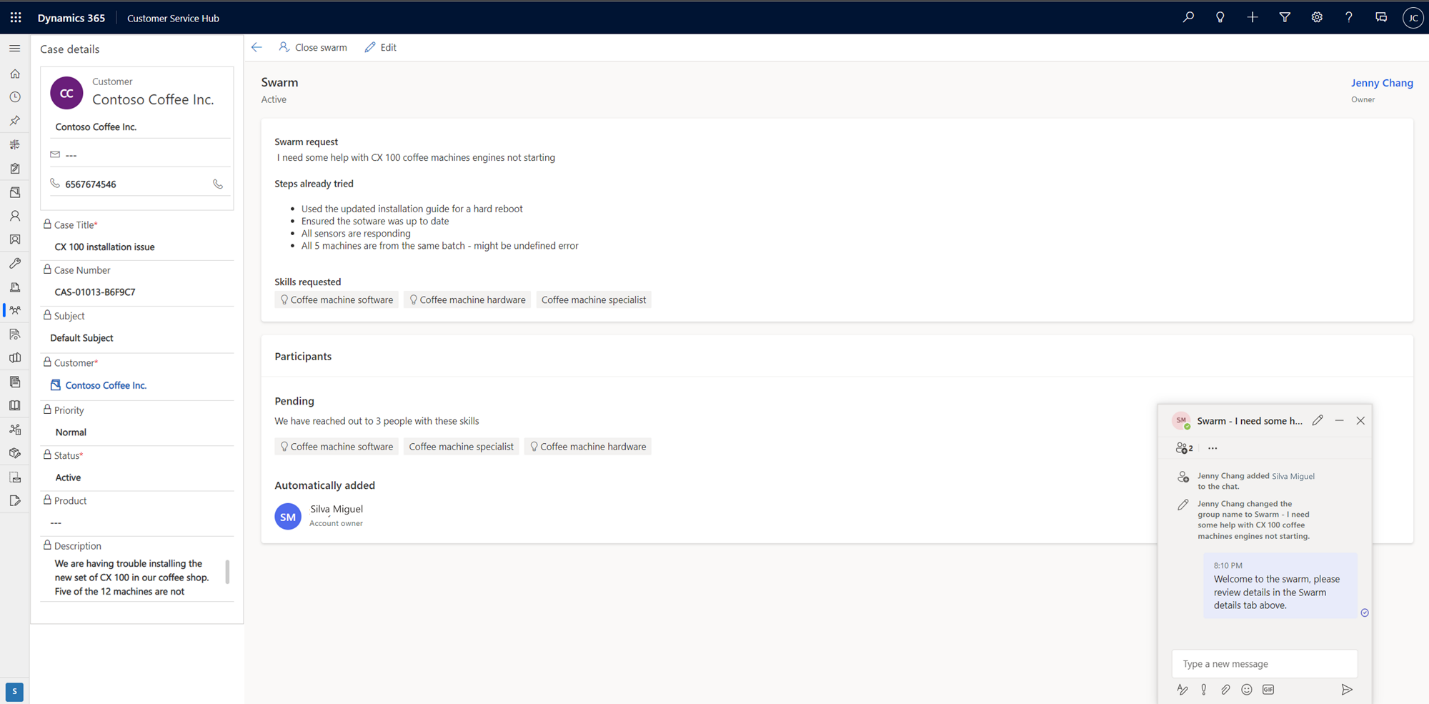Viewport: 1429px width, 704px height.
Task: Click Coffee machine specialist under Skills requested
Action: (x=594, y=300)
